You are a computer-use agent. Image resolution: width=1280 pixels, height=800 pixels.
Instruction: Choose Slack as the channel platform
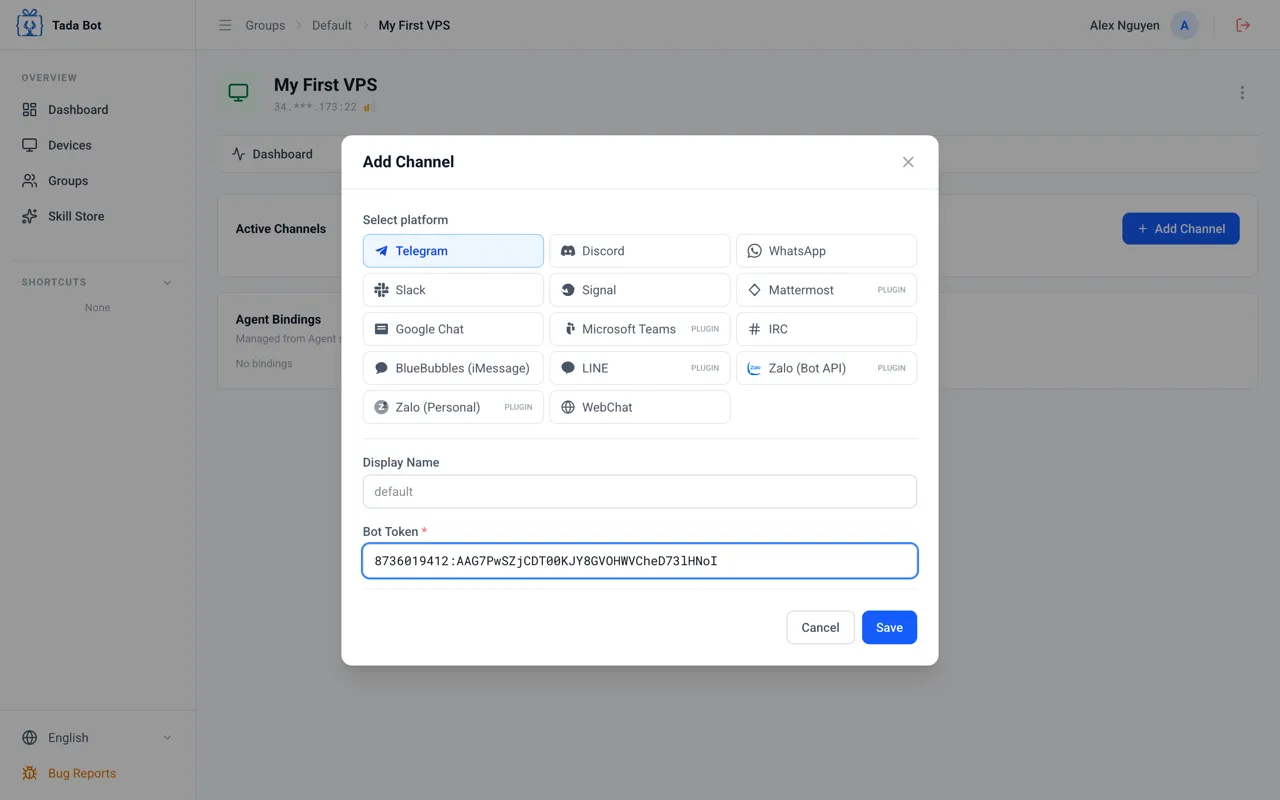[453, 290]
